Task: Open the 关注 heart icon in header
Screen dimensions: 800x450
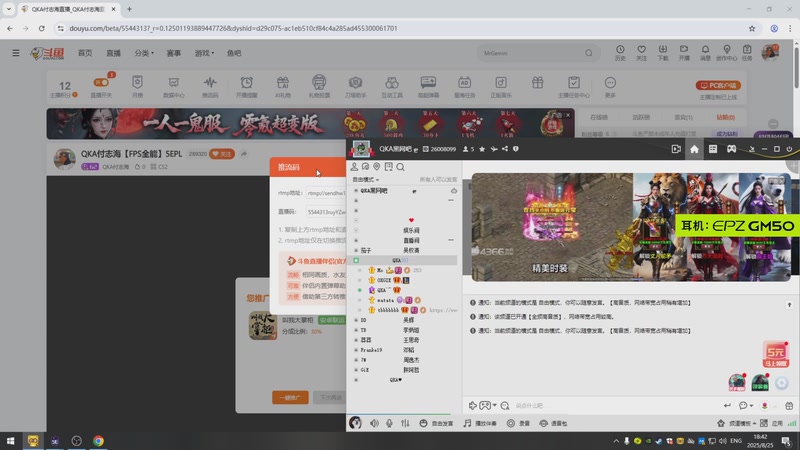Action: pos(641,53)
